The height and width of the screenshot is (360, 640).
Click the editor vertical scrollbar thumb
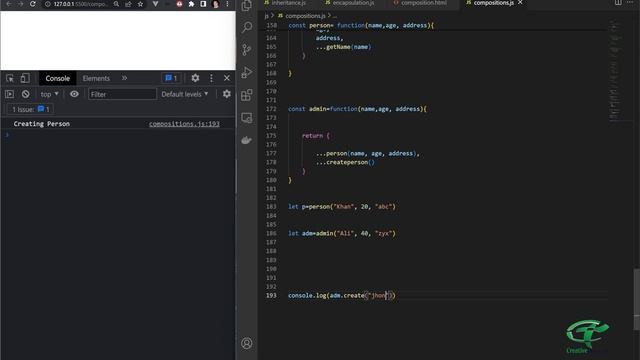[636, 298]
